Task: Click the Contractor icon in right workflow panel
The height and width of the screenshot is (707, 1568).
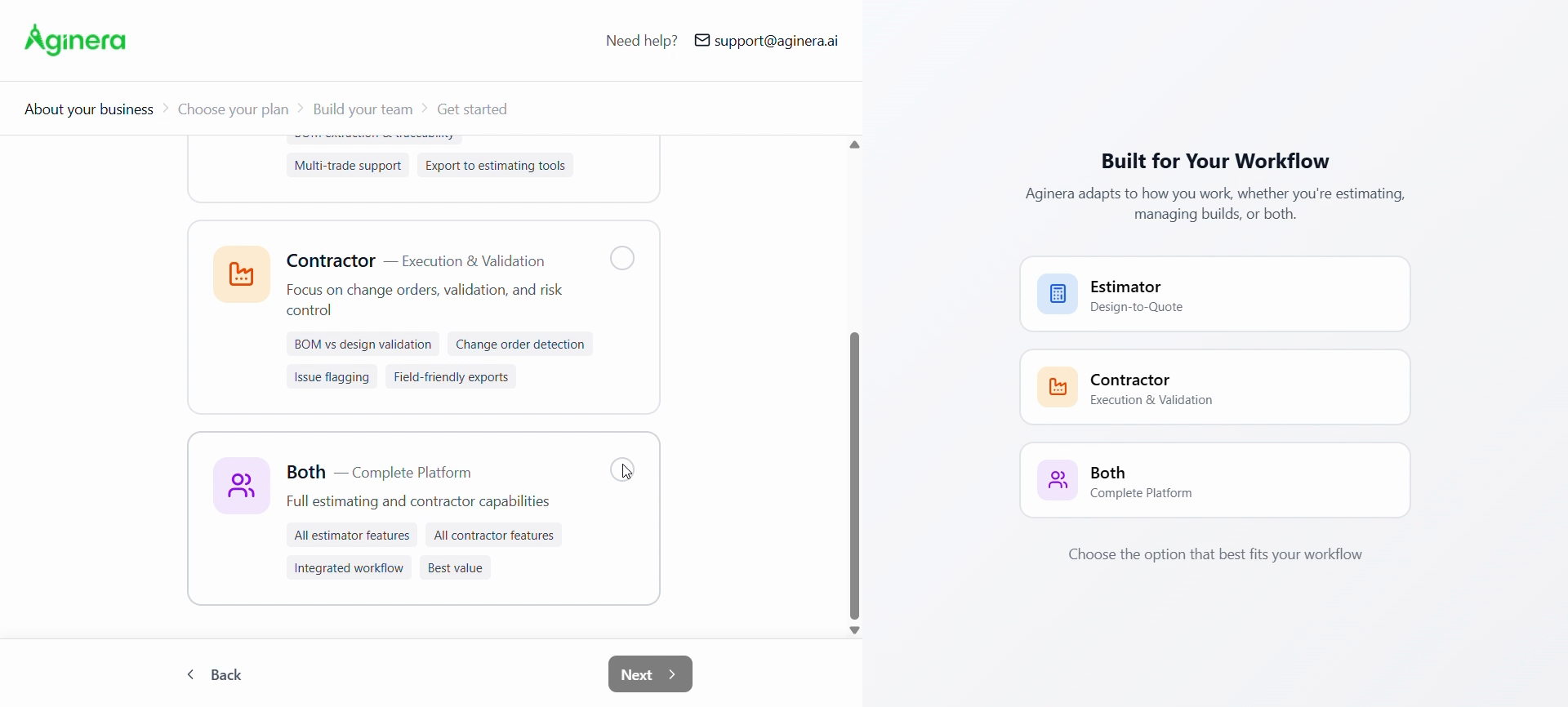Action: point(1058,387)
